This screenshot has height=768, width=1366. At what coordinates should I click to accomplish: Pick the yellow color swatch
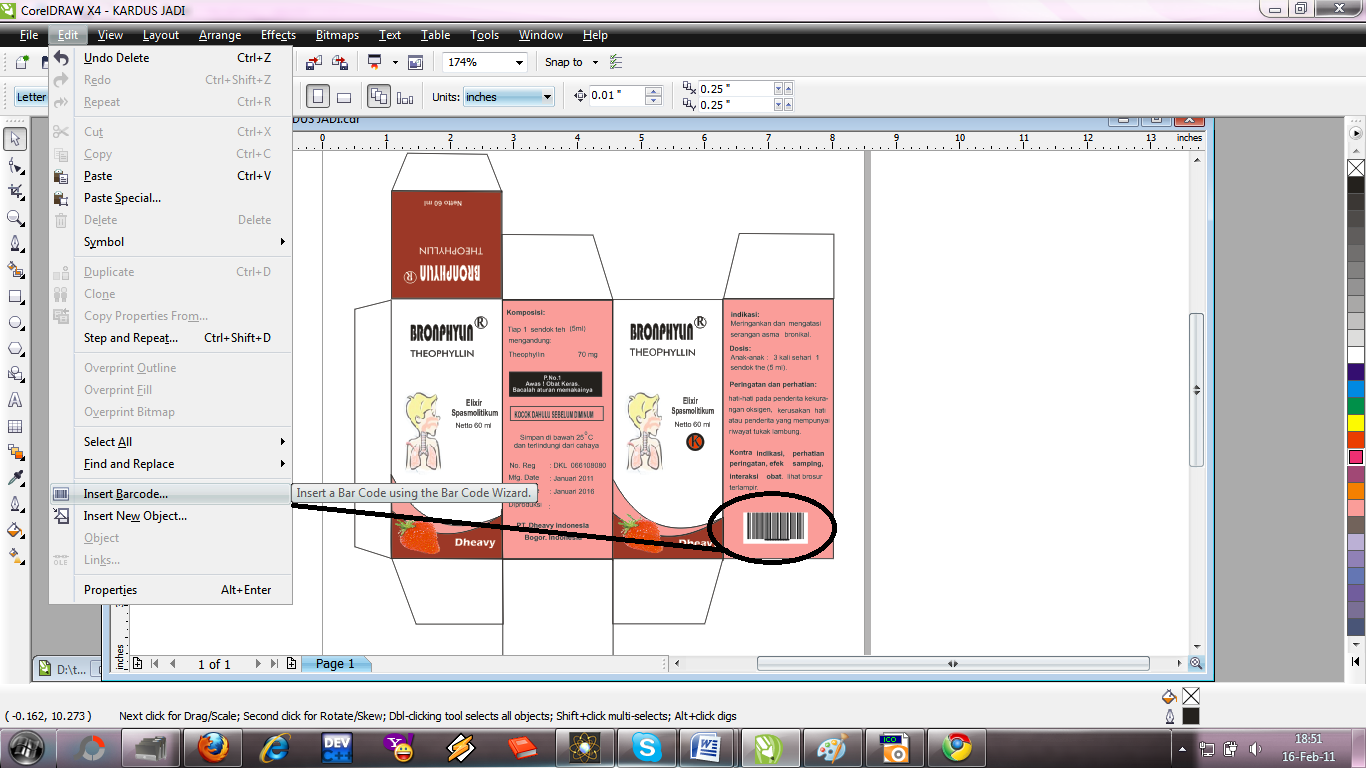[x=1356, y=423]
